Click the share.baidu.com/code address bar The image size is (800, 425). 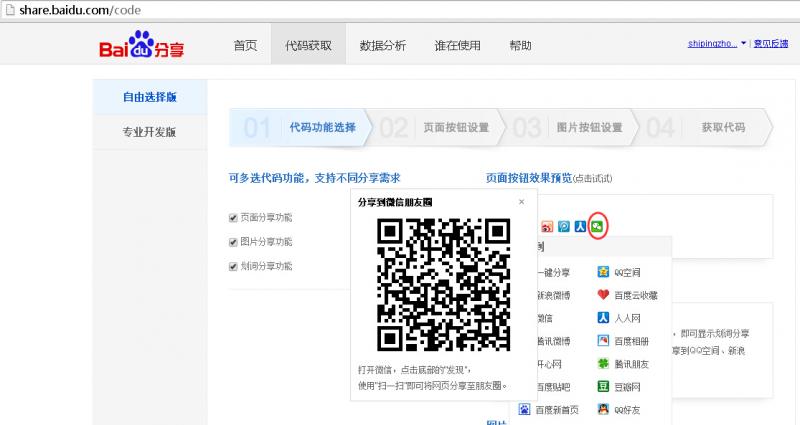pos(400,10)
